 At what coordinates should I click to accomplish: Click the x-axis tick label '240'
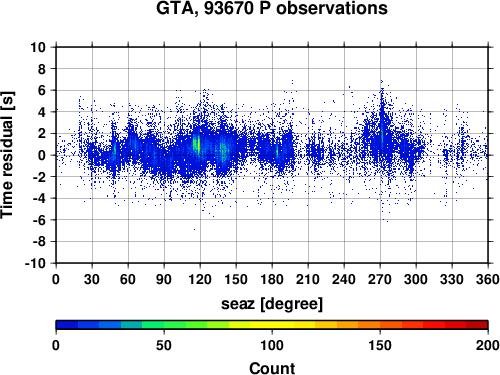pos(344,279)
